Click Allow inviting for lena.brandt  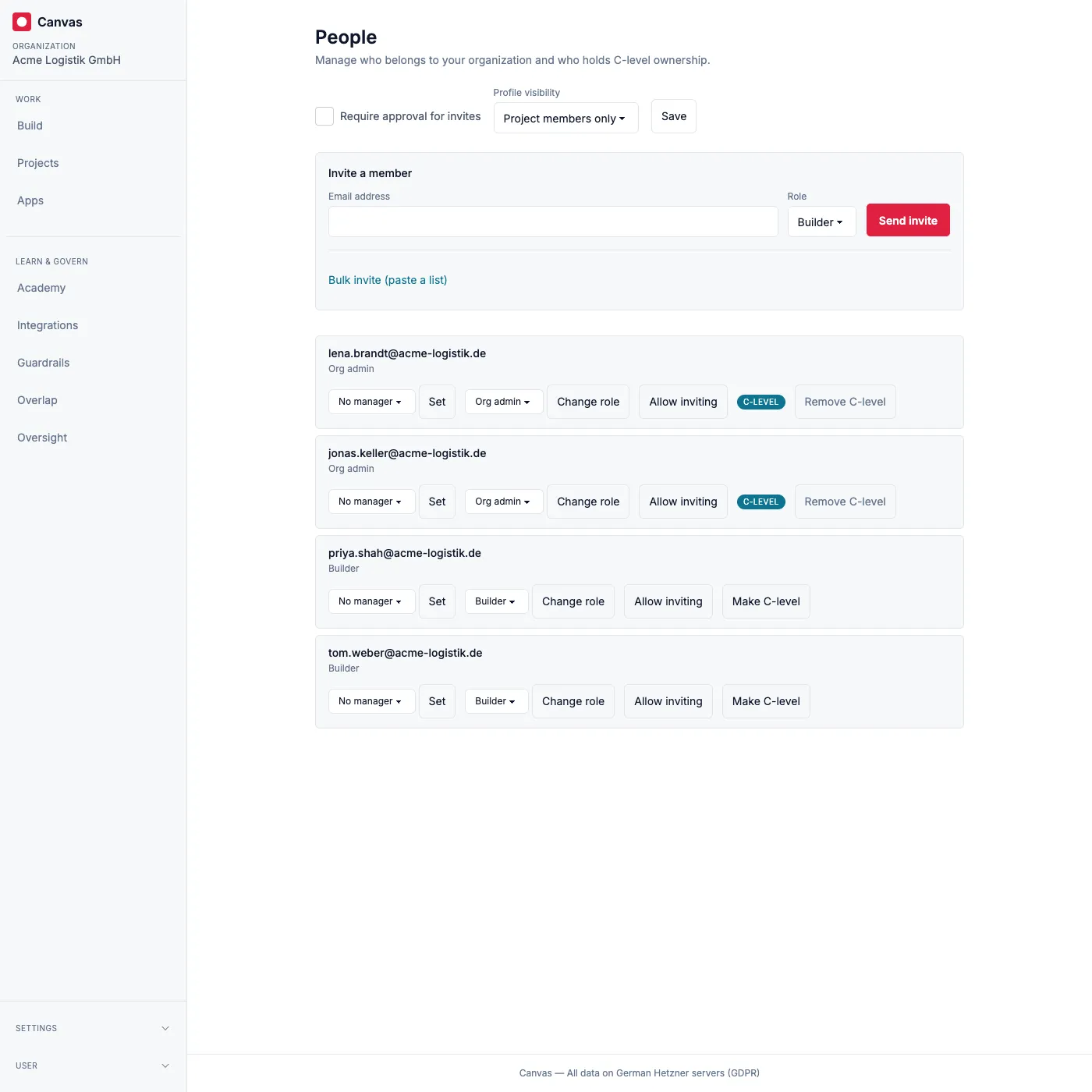[683, 402]
